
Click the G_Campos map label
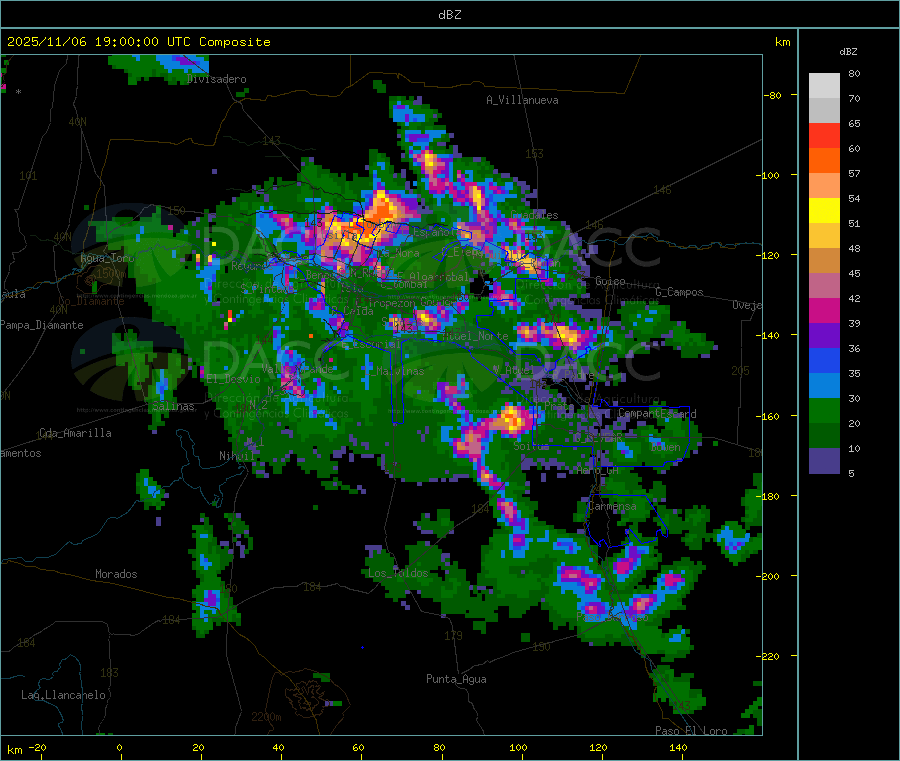(x=680, y=292)
